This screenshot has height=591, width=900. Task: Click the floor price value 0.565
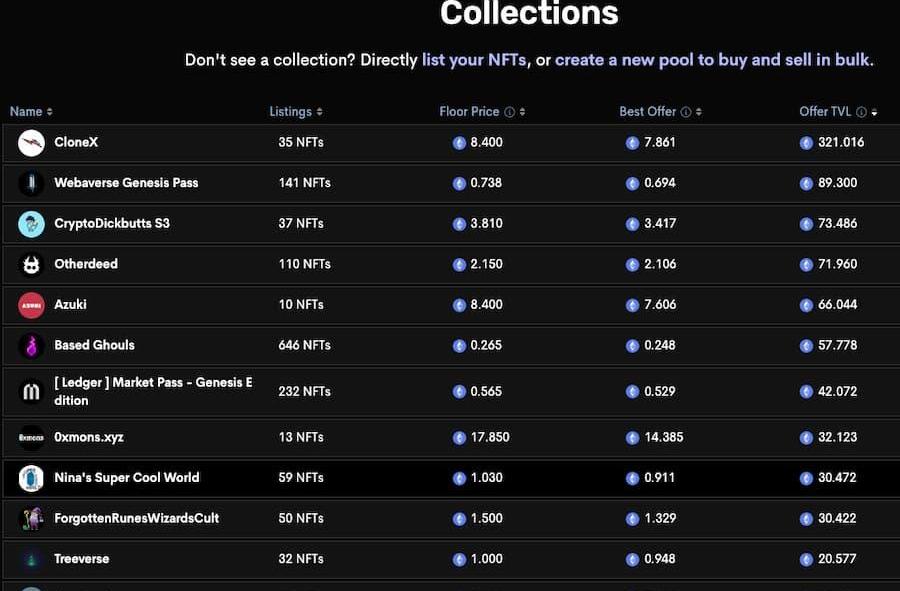pos(486,391)
